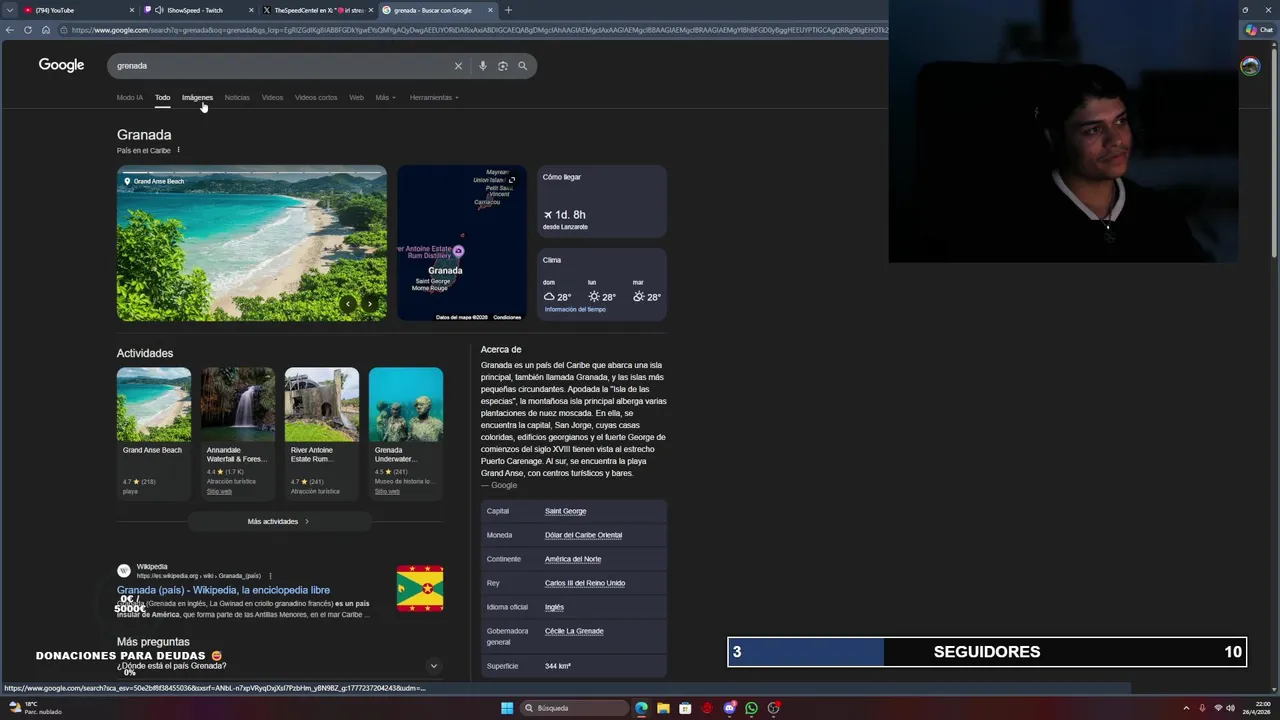
Task: Click the Google logo
Action: click(61, 65)
